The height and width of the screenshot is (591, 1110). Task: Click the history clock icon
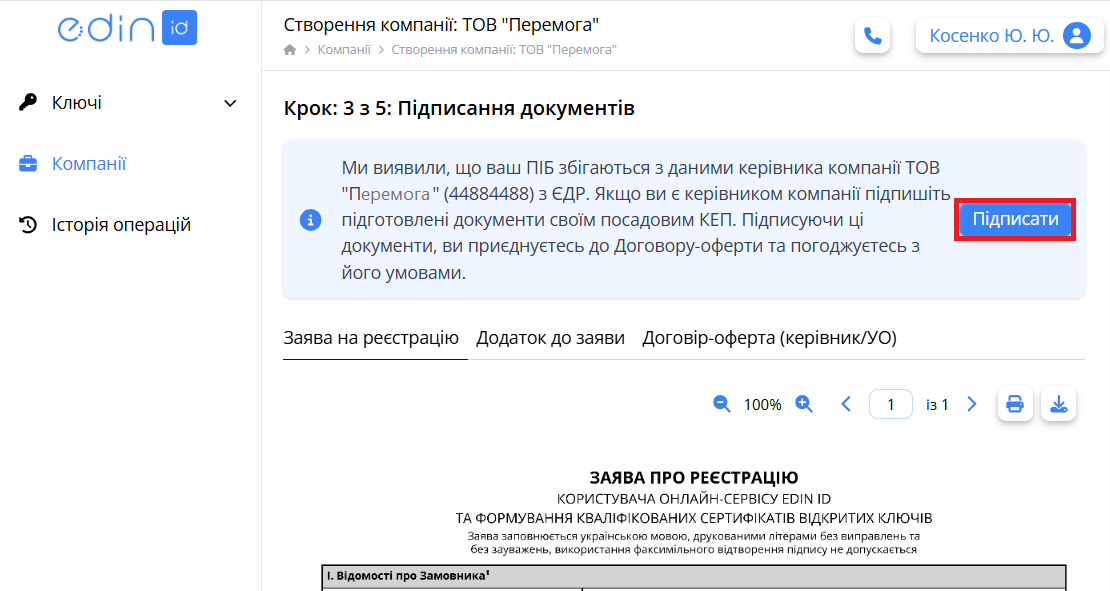tap(28, 225)
